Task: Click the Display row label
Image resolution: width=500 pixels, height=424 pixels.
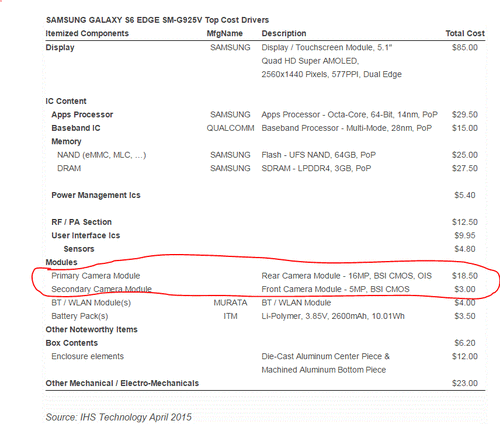Action: tap(60, 48)
